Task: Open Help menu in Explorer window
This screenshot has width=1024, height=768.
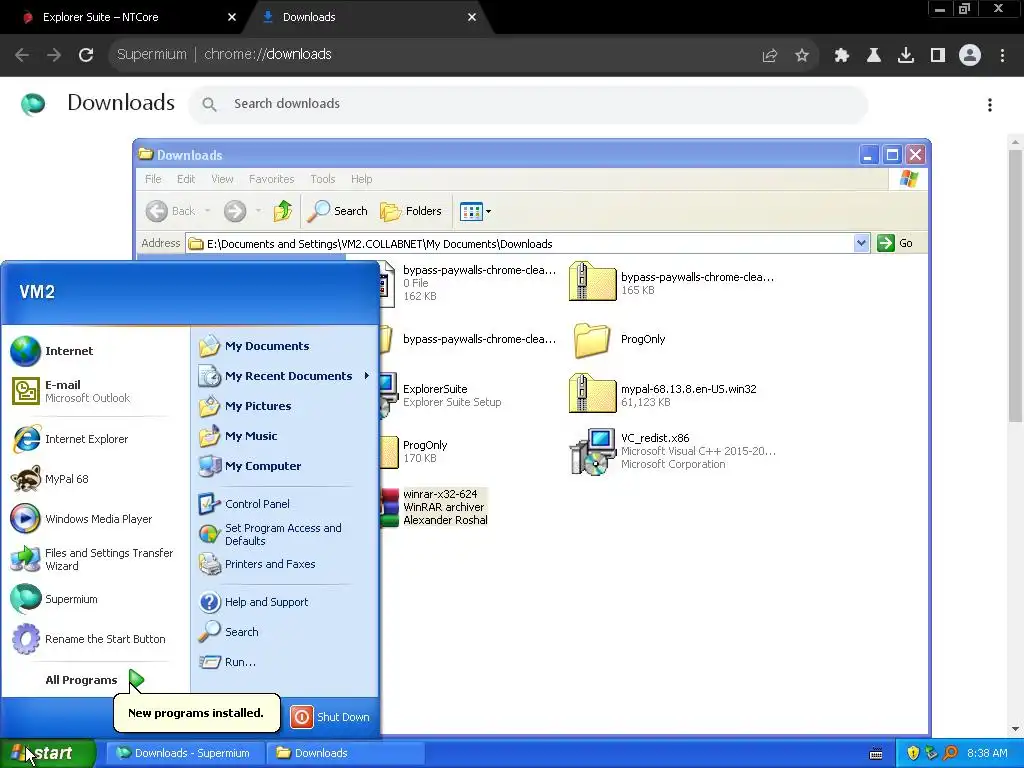Action: [x=361, y=179]
